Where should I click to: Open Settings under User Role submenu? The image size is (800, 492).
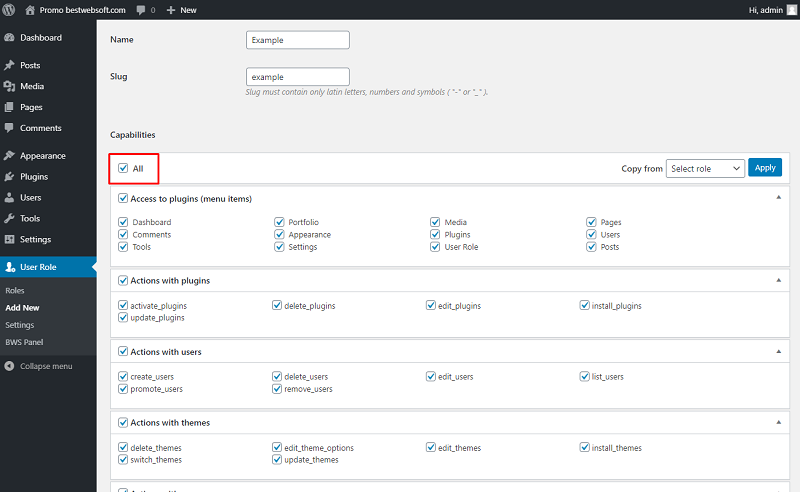(19, 325)
